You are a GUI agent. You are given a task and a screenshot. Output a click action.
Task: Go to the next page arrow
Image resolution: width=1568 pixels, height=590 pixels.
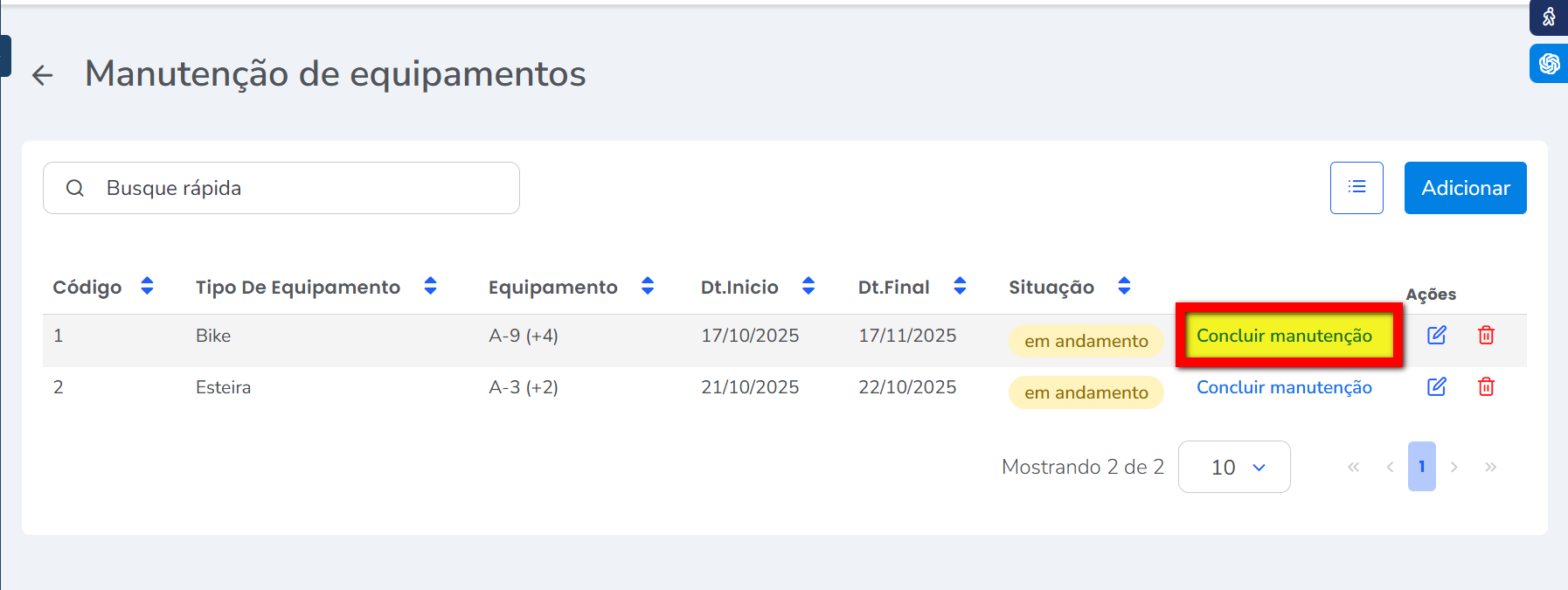pos(1454,467)
